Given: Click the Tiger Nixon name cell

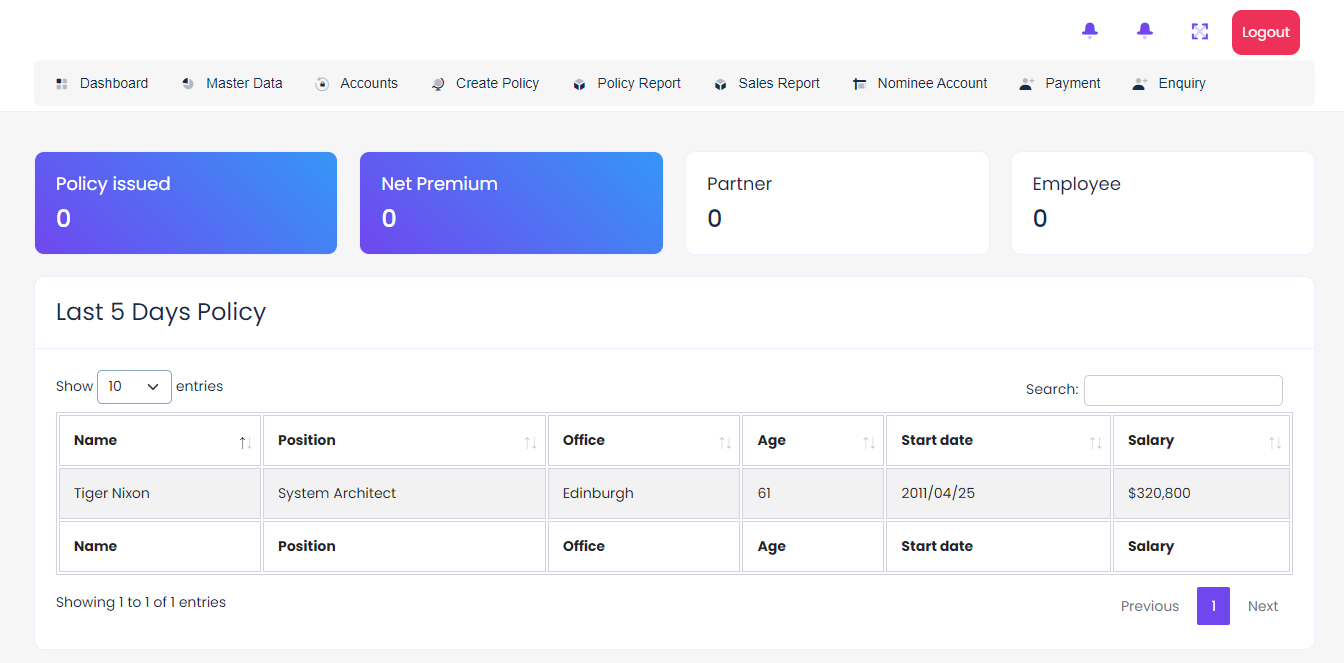Looking at the screenshot, I should [x=160, y=493].
